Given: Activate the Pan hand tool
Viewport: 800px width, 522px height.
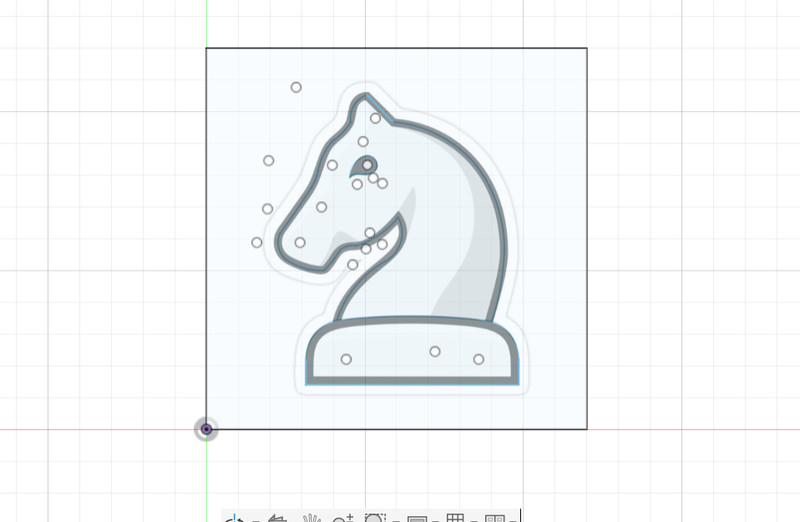Looking at the screenshot, I should point(312,518).
